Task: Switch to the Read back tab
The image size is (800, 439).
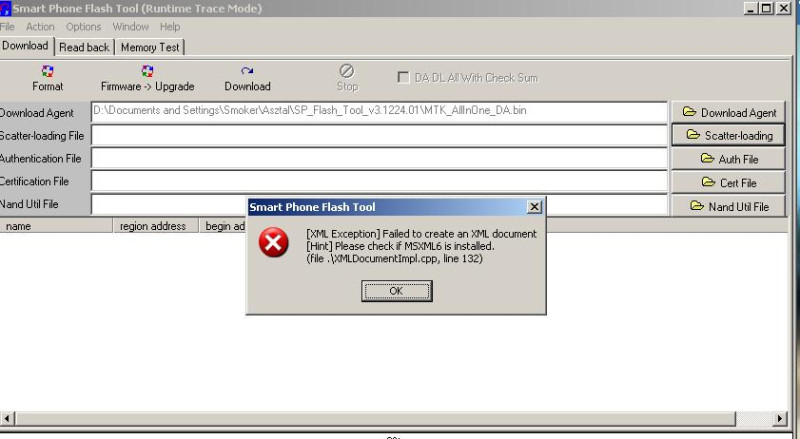Action: coord(84,47)
